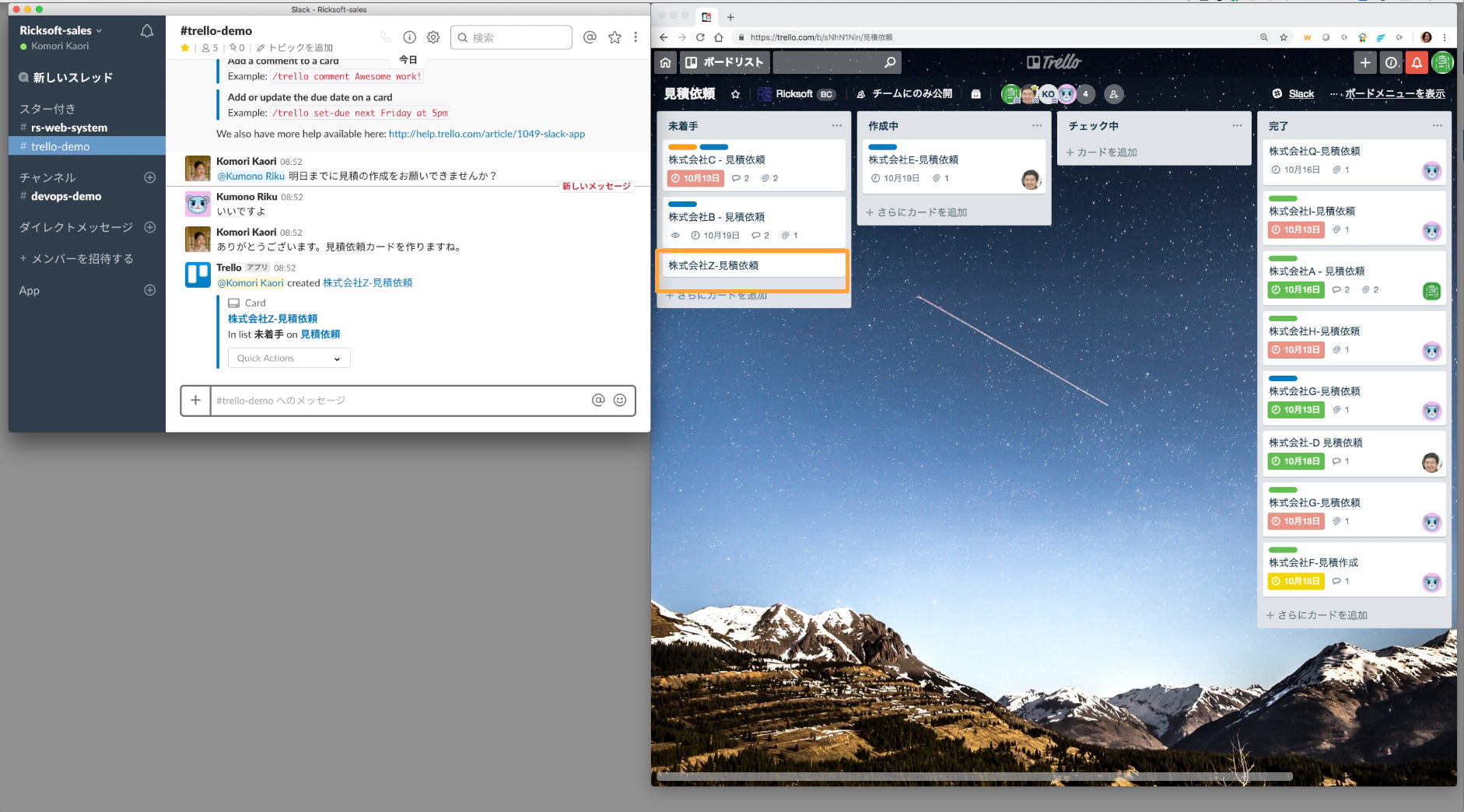The height and width of the screenshot is (812, 1464).
Task: Click トピックを追加 in Slack header
Action: pos(295,47)
